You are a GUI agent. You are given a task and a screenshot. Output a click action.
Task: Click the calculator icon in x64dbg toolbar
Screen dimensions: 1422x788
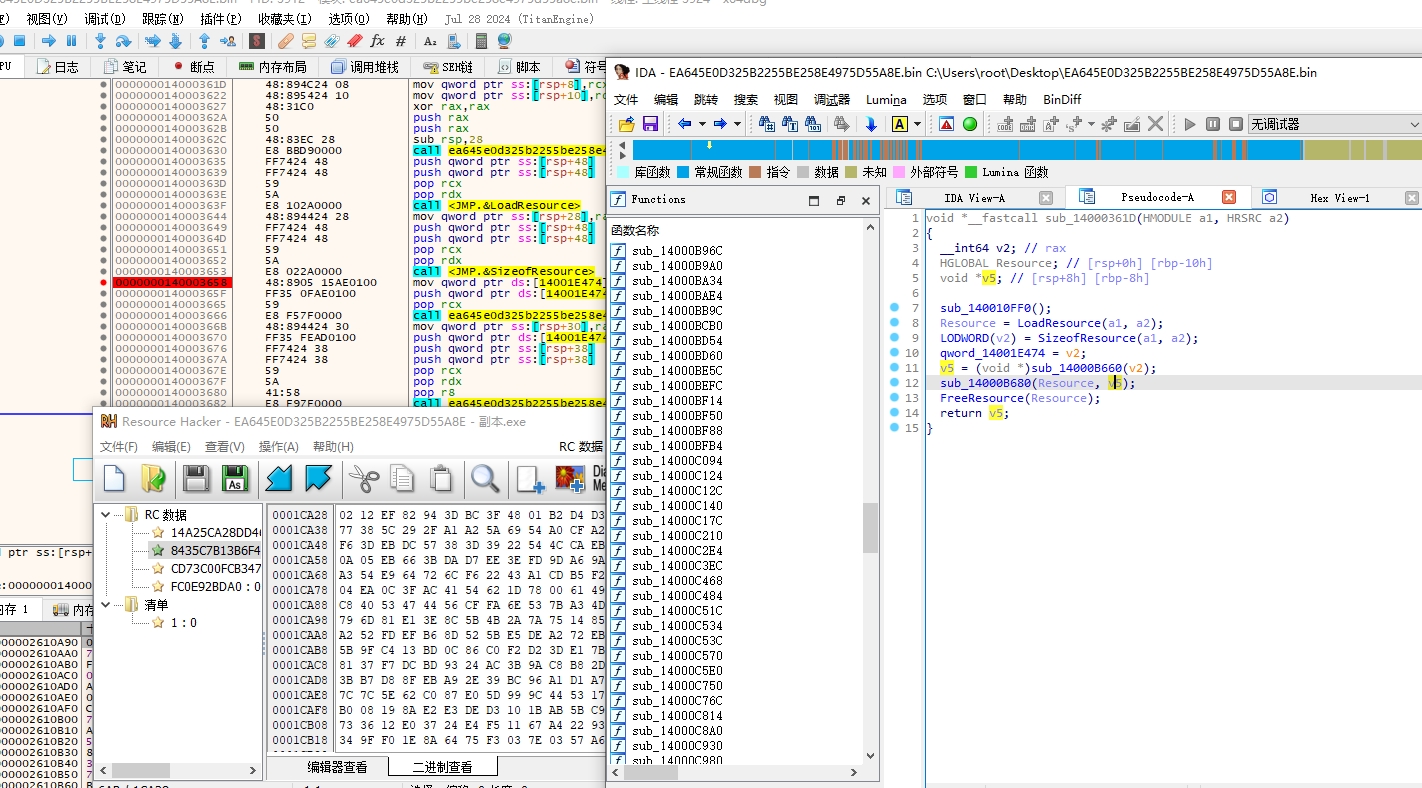tap(482, 41)
